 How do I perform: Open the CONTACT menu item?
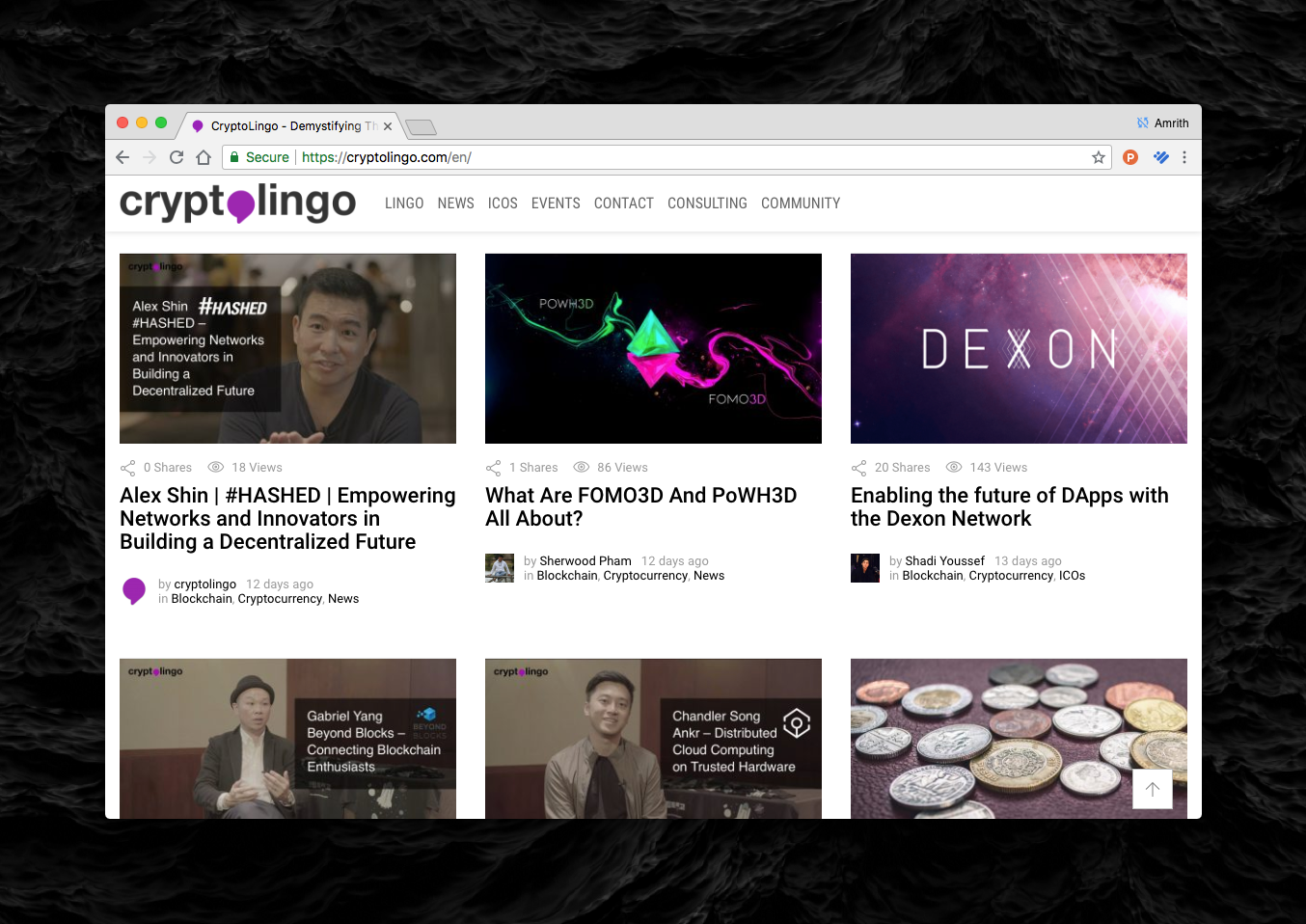(624, 204)
